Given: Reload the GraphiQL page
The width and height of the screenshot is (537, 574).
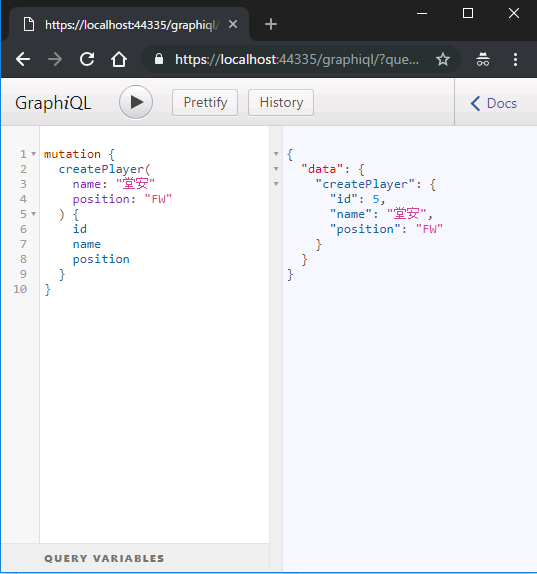Looking at the screenshot, I should tap(87, 59).
